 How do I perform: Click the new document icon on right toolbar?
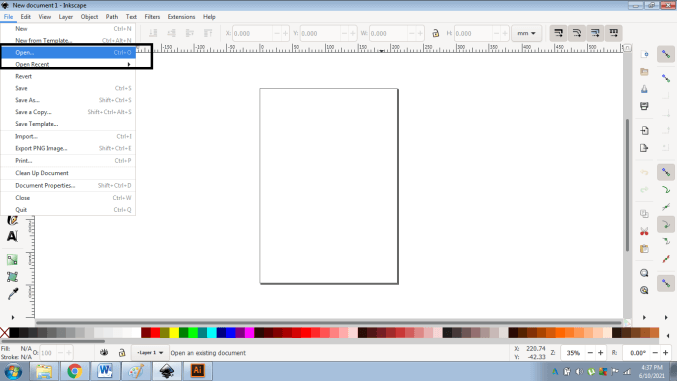[x=644, y=54]
